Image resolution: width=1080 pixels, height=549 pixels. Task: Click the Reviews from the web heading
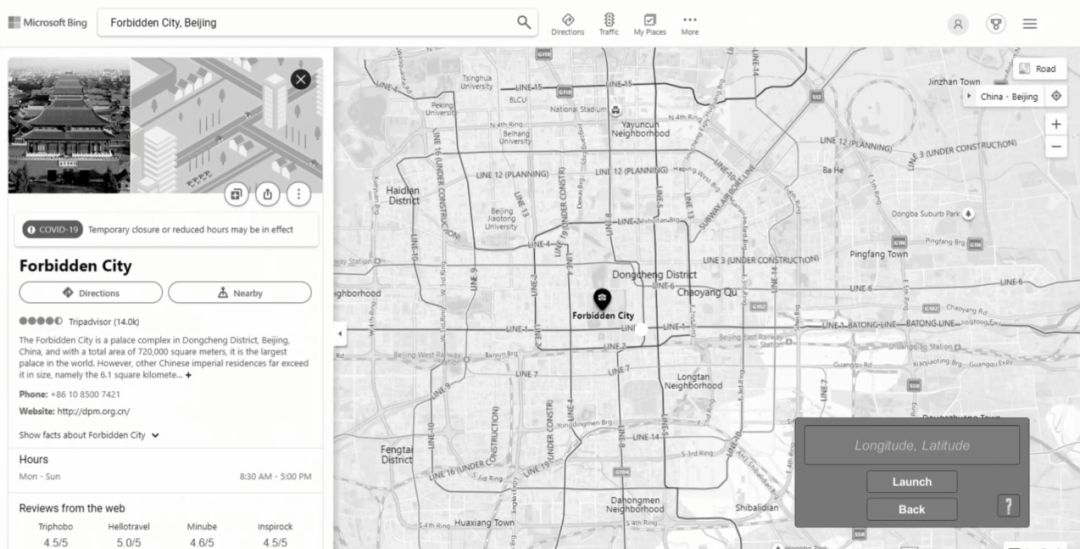(x=72, y=508)
